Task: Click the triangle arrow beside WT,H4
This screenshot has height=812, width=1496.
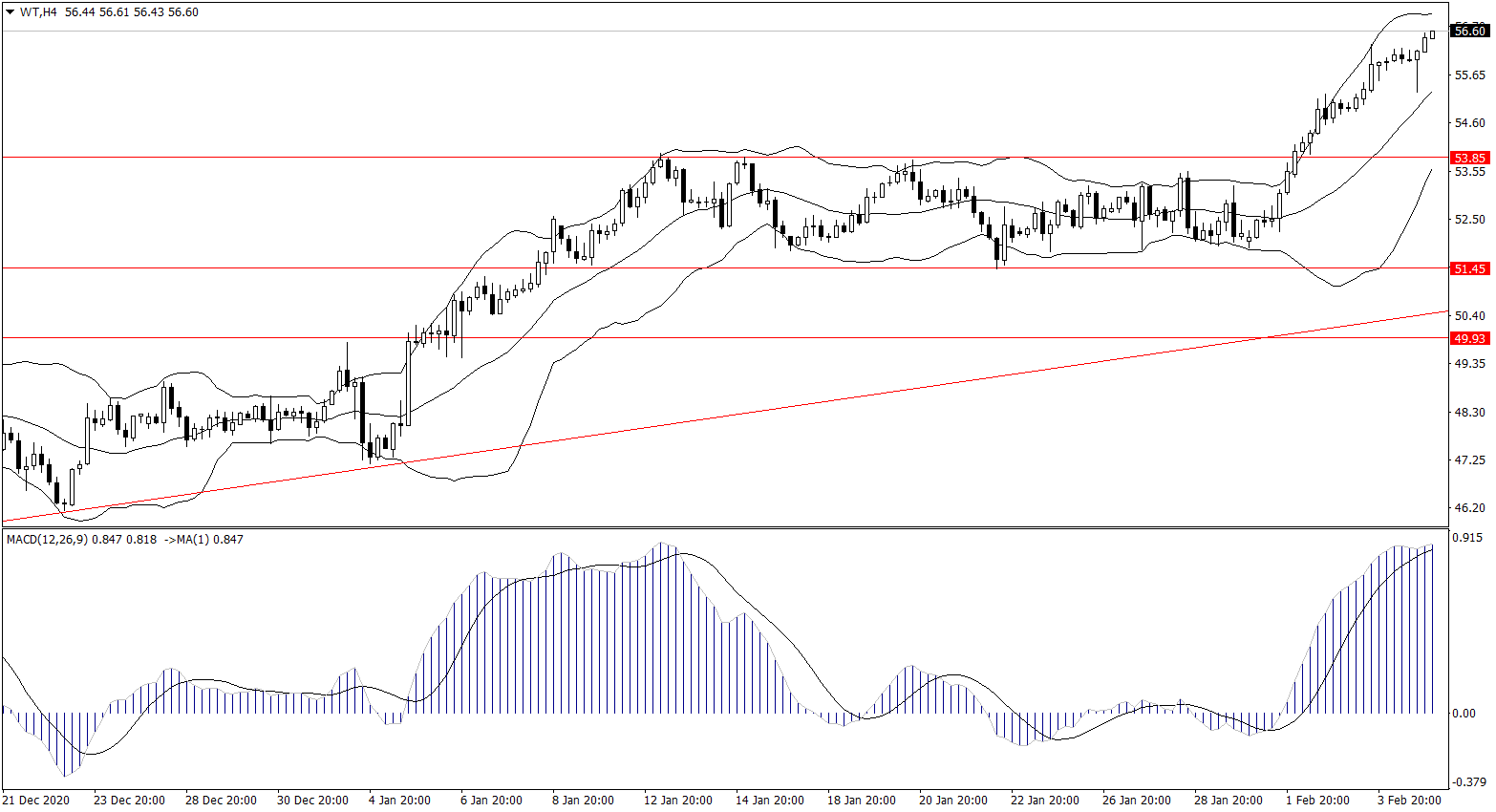Action: (11, 12)
